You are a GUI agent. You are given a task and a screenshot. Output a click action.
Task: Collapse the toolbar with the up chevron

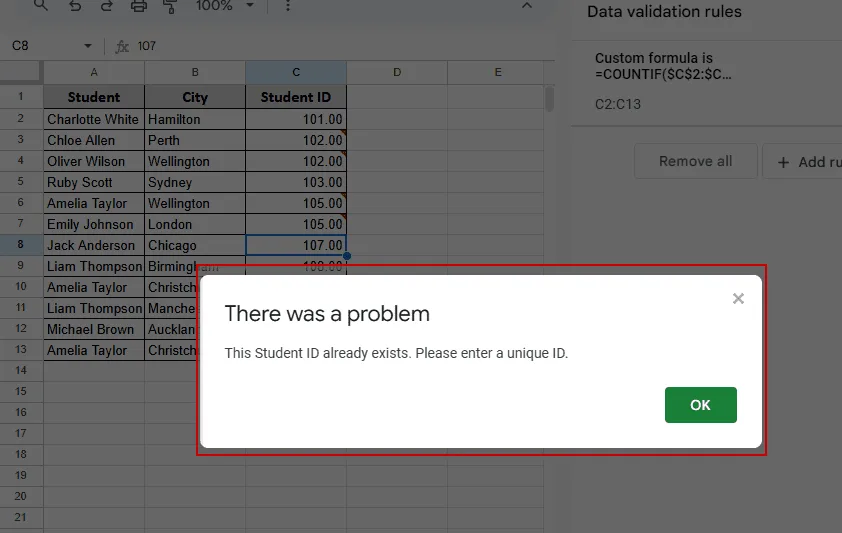coord(527,6)
